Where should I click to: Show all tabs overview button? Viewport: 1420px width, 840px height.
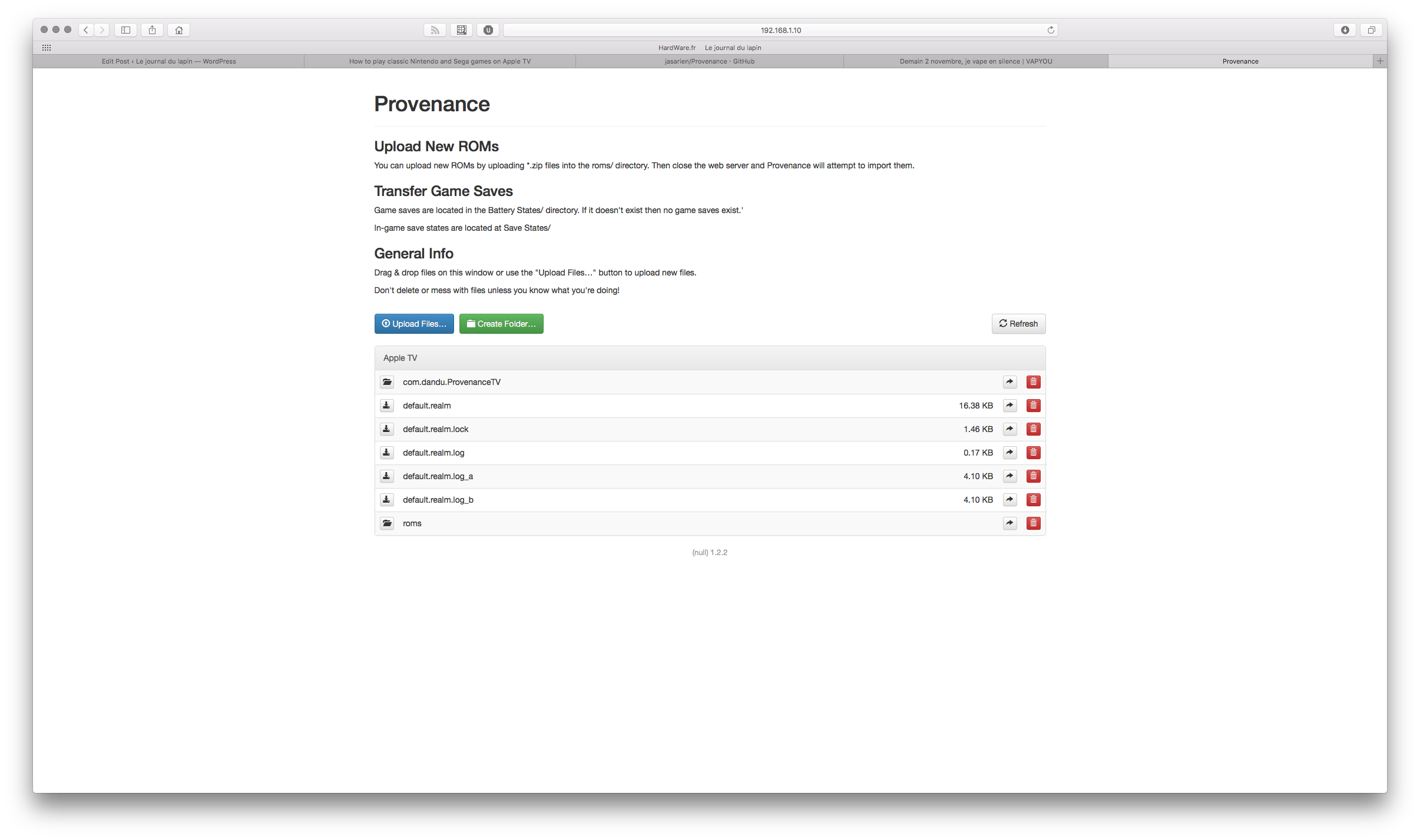(1371, 30)
